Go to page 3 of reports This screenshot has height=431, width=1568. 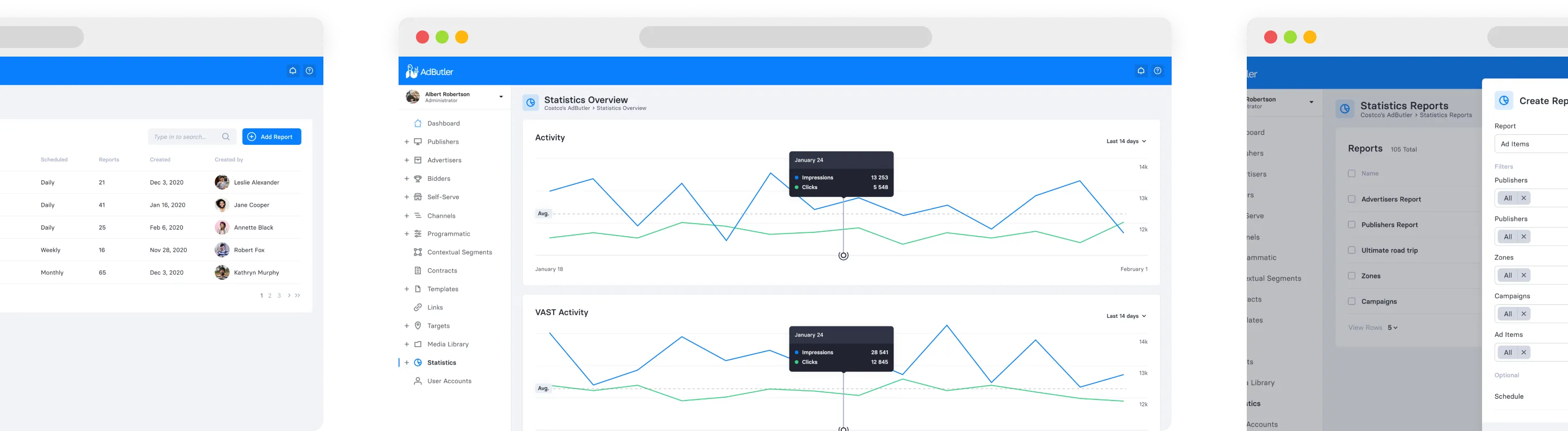(x=279, y=296)
